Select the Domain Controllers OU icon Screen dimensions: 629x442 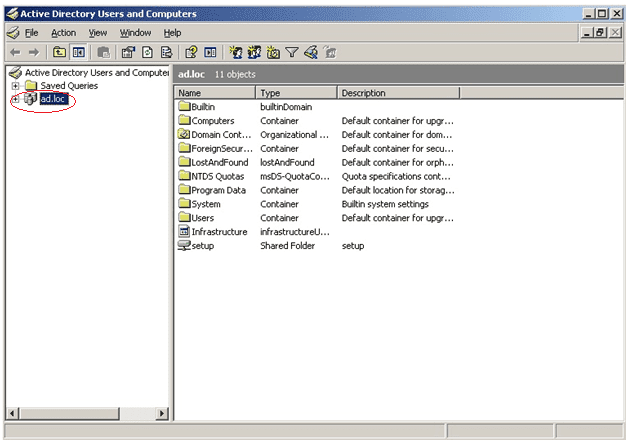pyautogui.click(x=184, y=134)
